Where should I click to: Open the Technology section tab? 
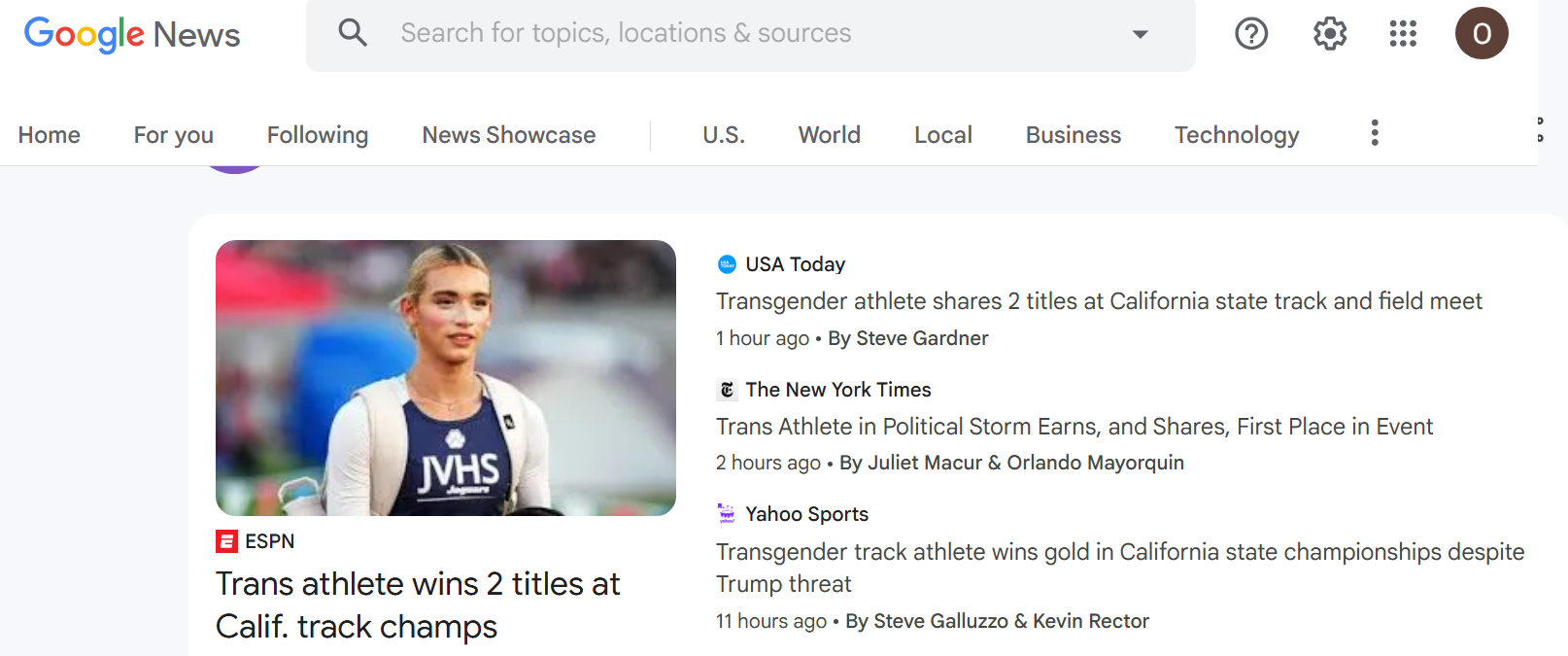click(1236, 135)
